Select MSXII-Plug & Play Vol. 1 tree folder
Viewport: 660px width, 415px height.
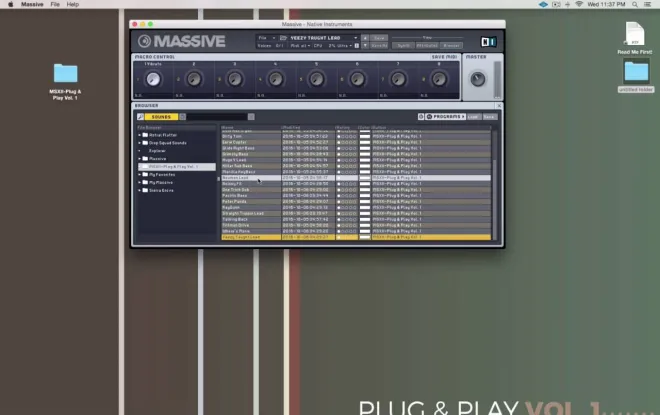pyautogui.click(x=177, y=167)
